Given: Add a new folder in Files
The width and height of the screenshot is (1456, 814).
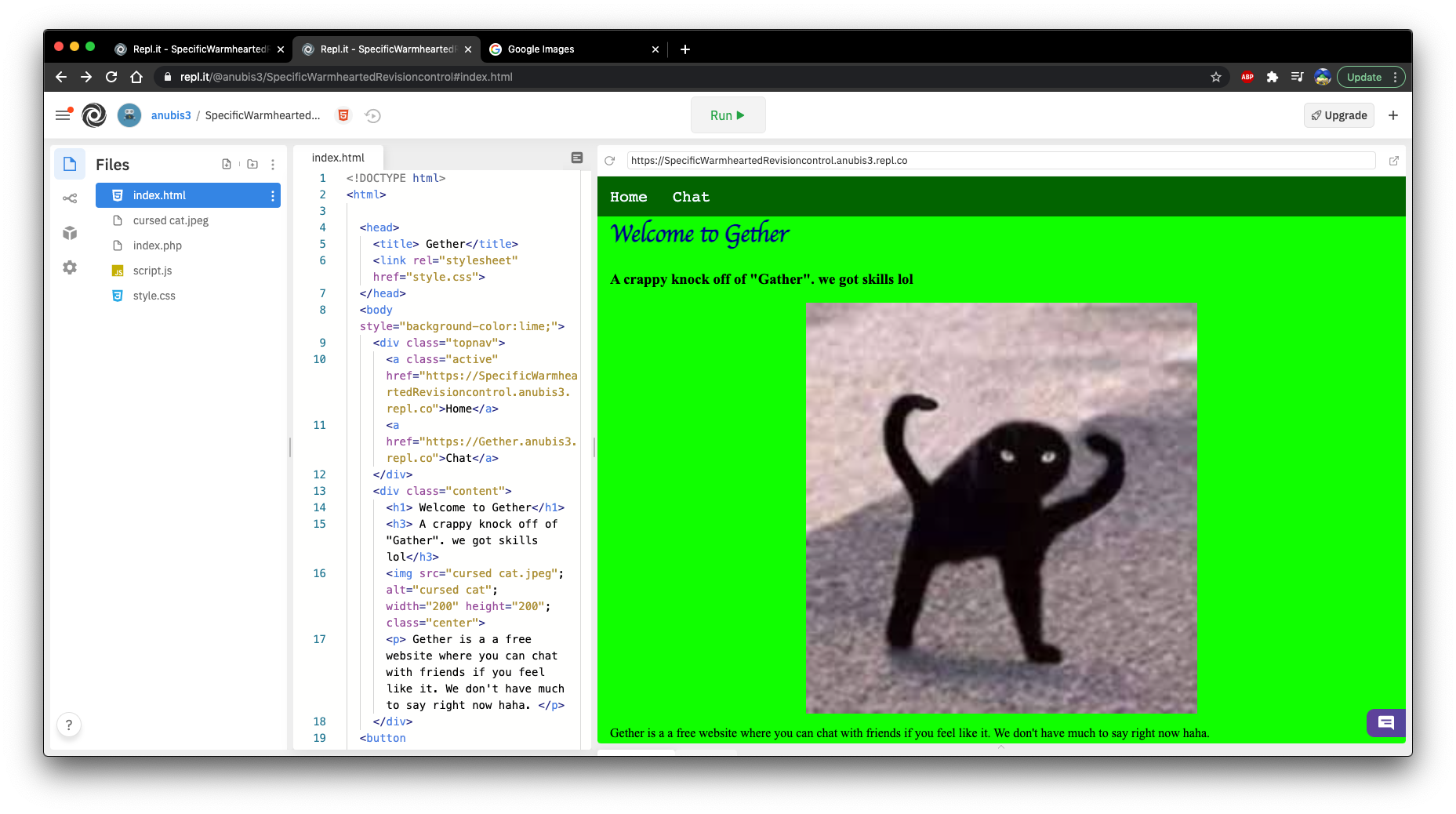Looking at the screenshot, I should tap(252, 165).
